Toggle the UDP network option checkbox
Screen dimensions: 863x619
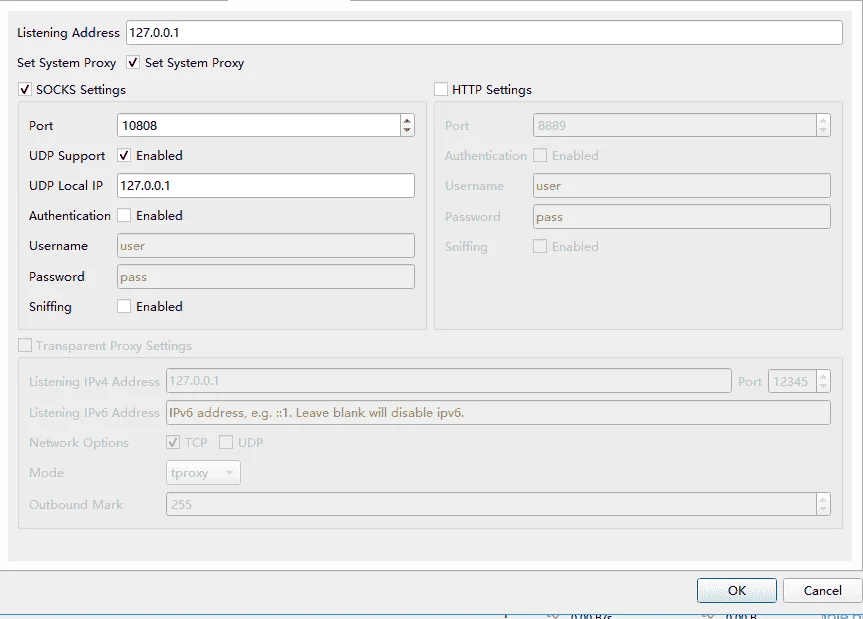point(226,442)
